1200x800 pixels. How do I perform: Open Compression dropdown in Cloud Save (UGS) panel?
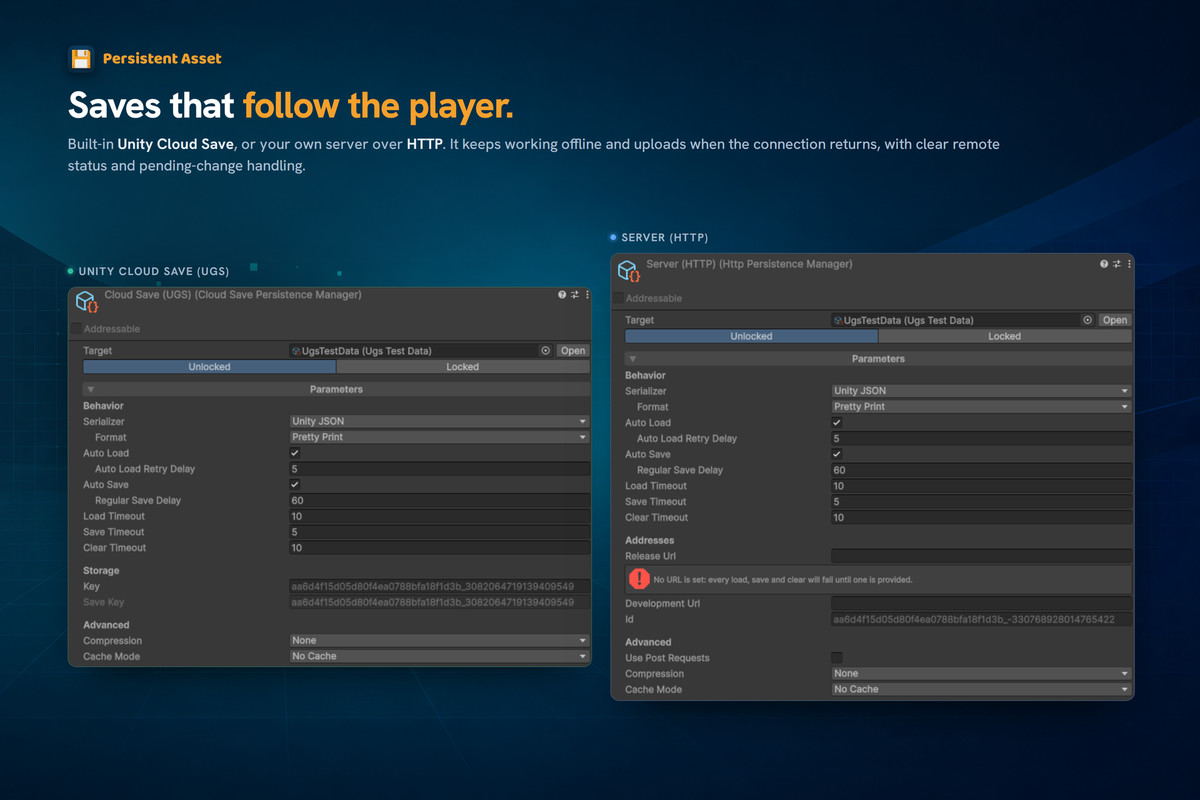(439, 640)
